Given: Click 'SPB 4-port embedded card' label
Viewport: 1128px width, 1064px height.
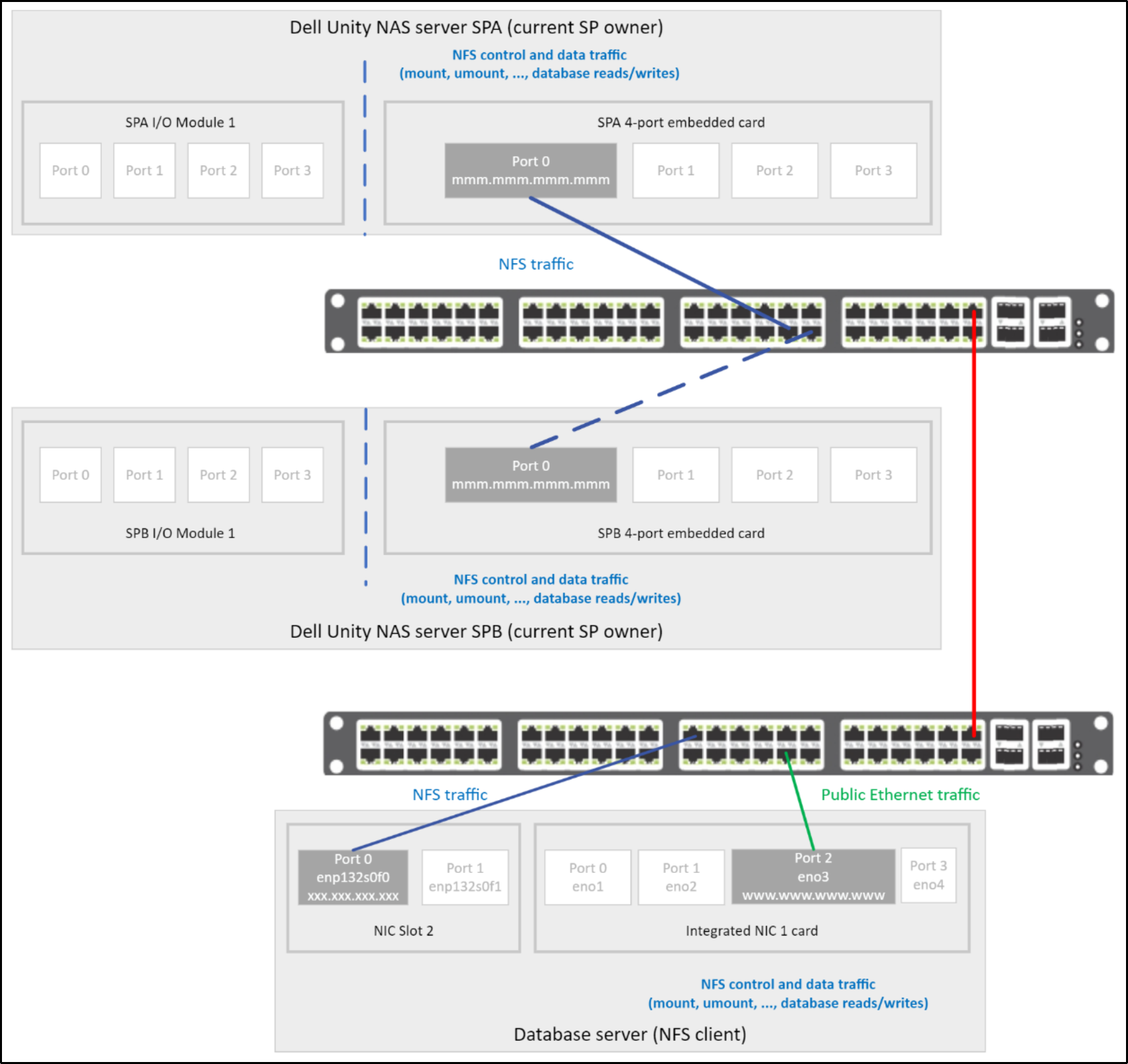Looking at the screenshot, I should coord(681,533).
